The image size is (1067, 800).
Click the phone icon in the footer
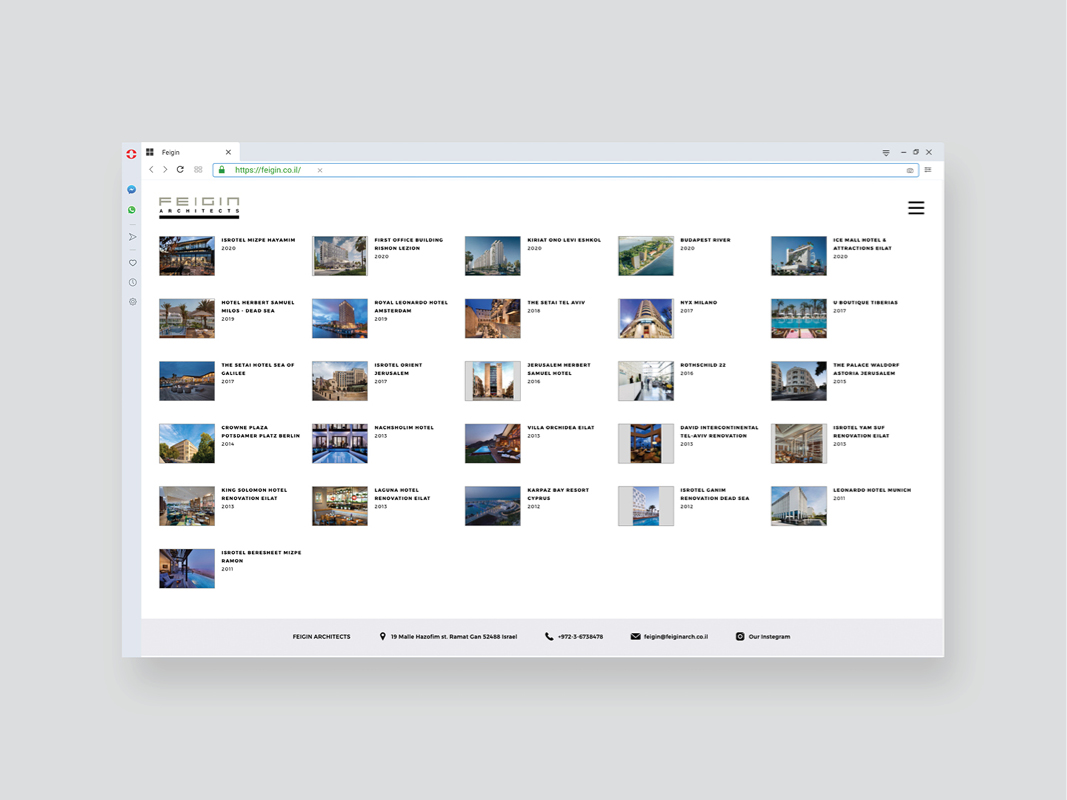pos(549,637)
